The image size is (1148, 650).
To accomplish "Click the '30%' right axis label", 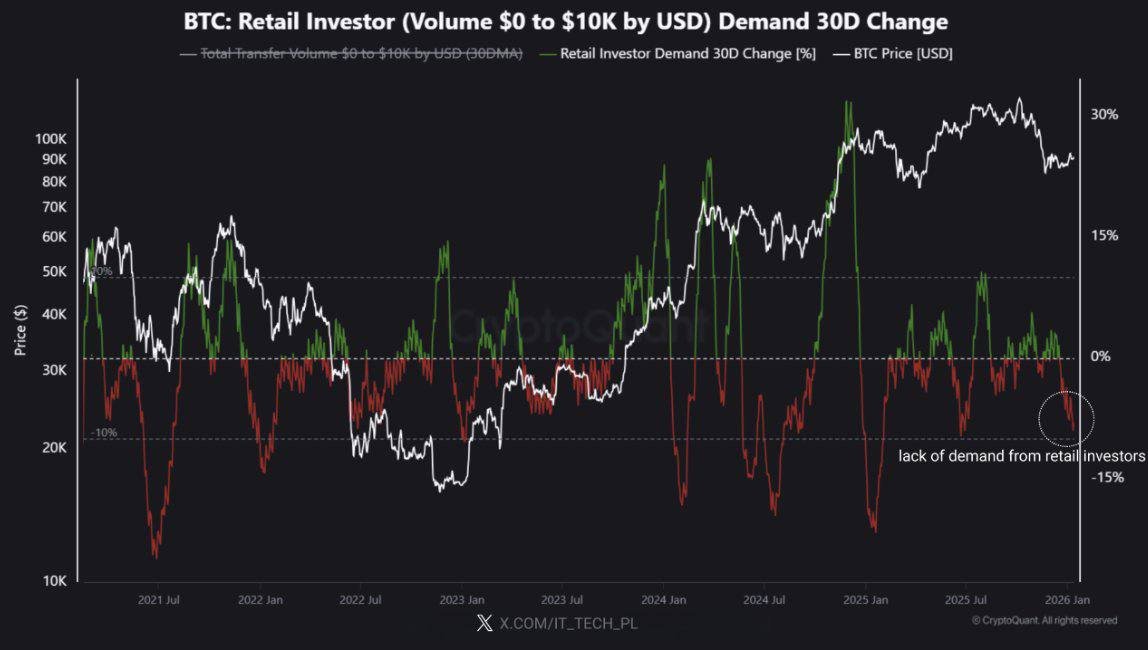I will [1104, 114].
